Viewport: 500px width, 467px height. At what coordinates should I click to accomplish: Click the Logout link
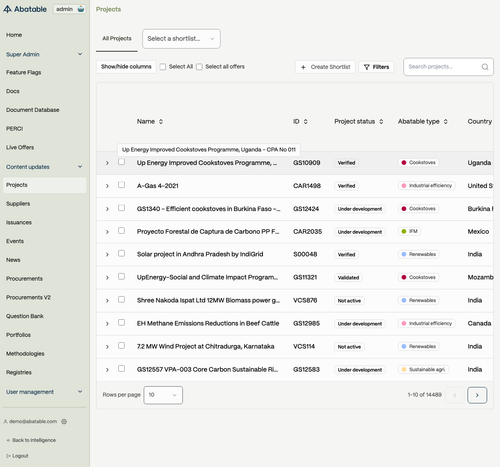[x=17, y=456]
